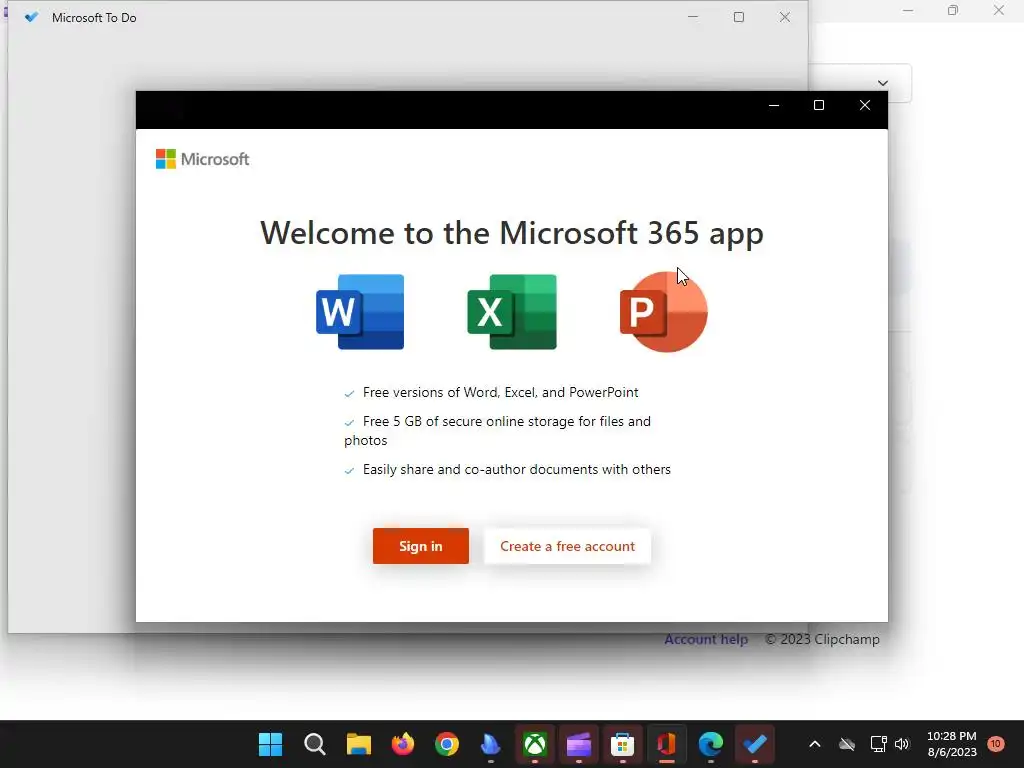Maximize the Microsoft 365 welcome window

(x=819, y=105)
